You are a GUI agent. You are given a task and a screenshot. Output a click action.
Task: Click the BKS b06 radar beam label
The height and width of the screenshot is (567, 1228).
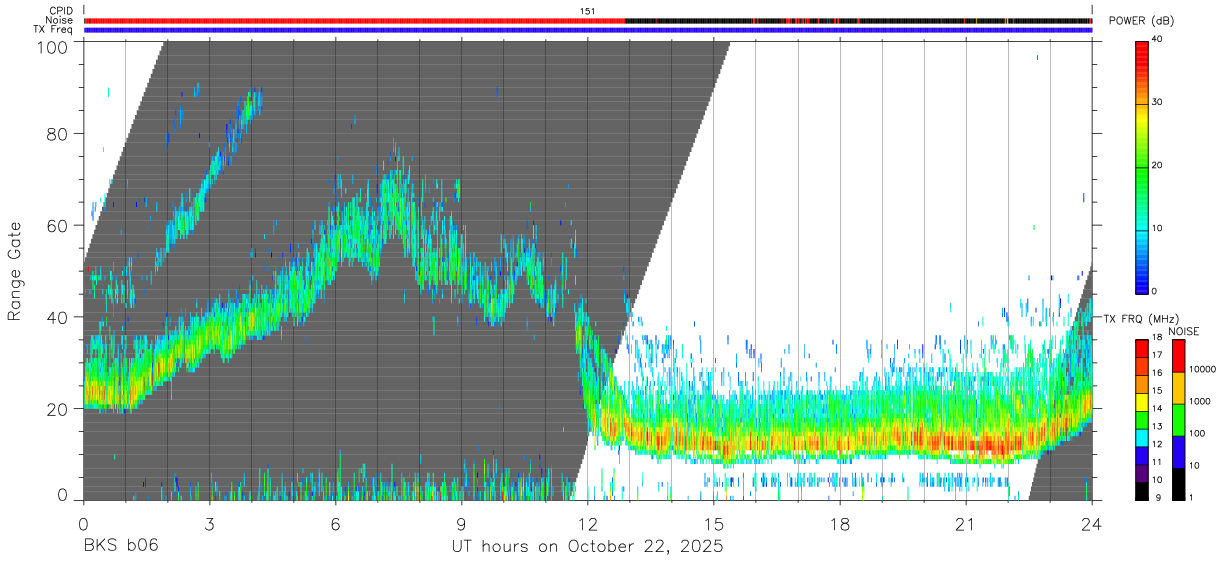(121, 546)
